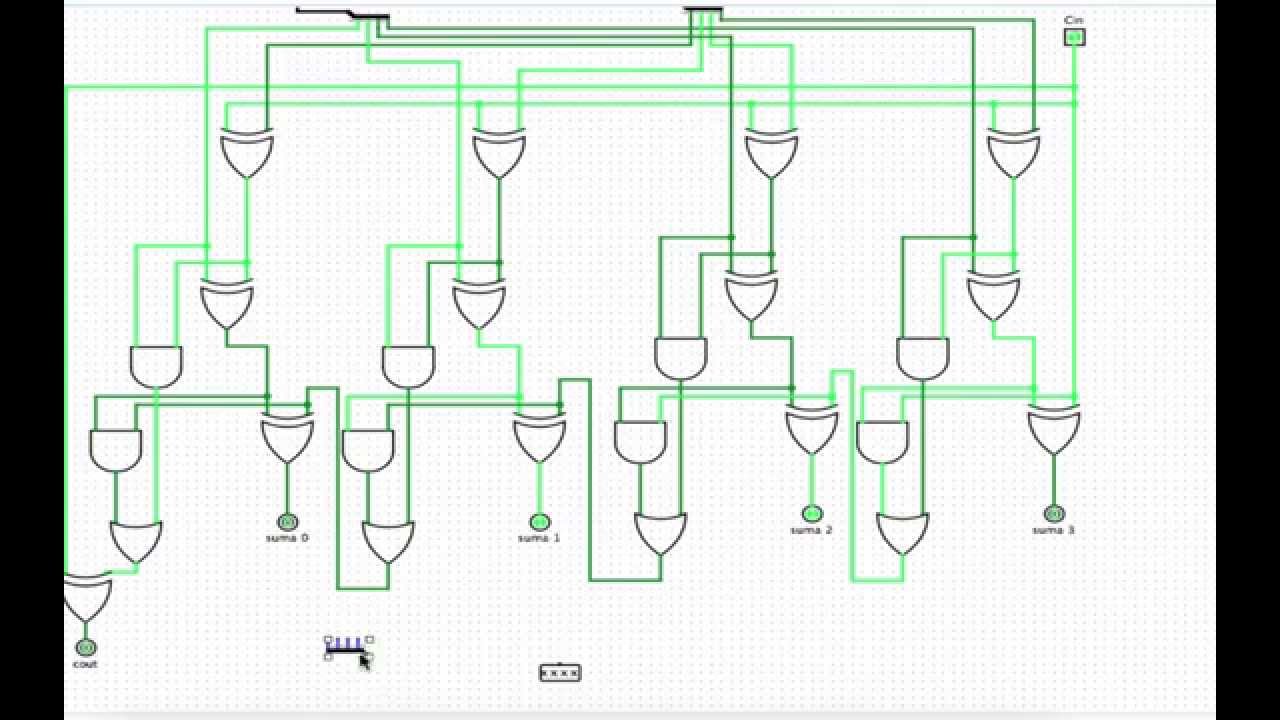Viewport: 1280px width, 720px height.
Task: Select lower AND gate in suma 2 stage
Action: pyautogui.click(x=640, y=443)
